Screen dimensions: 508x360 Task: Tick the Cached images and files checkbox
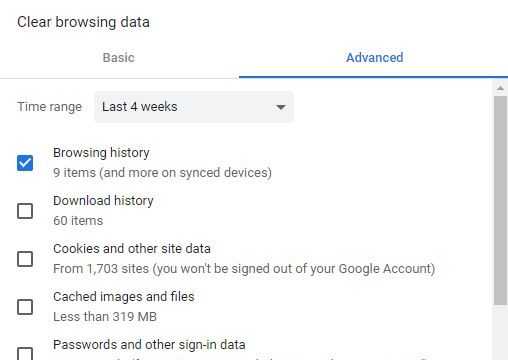pyautogui.click(x=25, y=307)
